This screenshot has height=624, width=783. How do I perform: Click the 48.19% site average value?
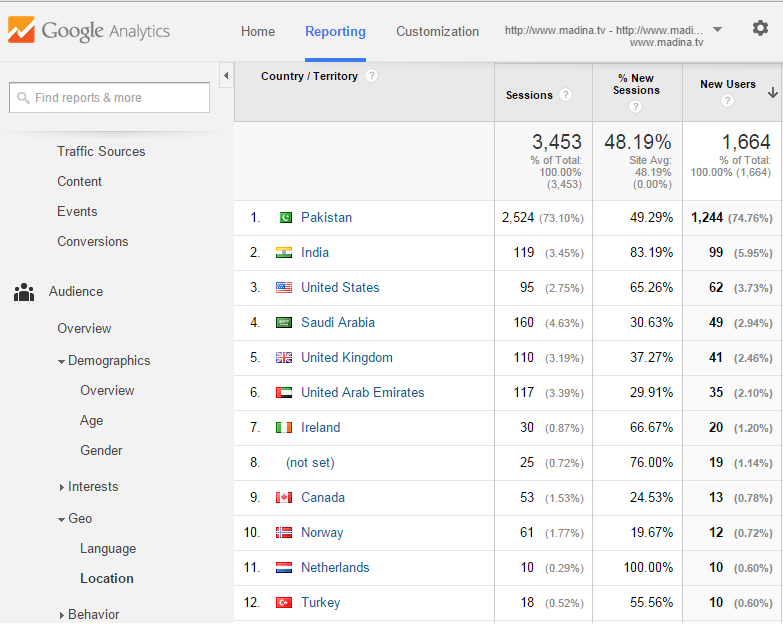(x=638, y=142)
